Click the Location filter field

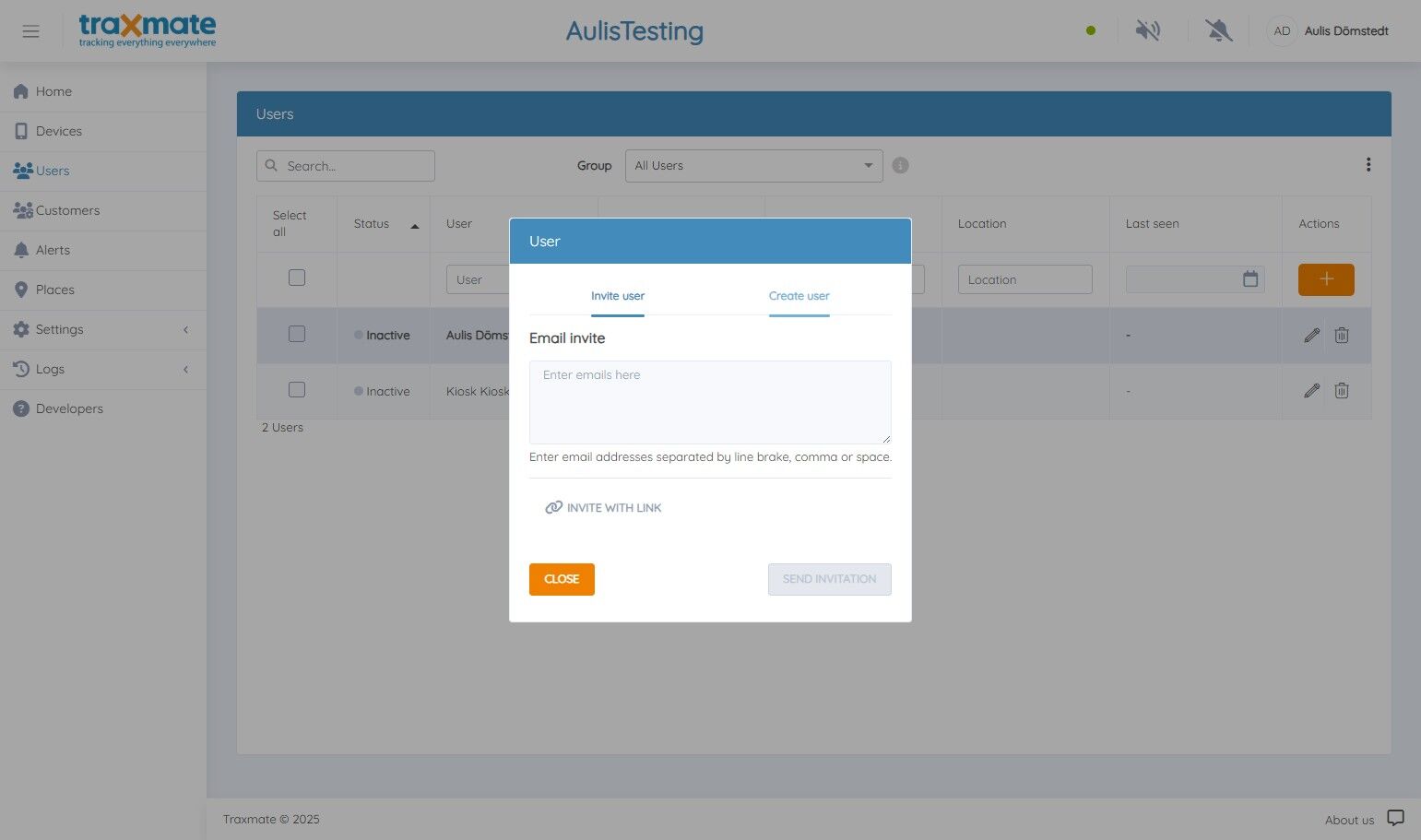(1024, 279)
